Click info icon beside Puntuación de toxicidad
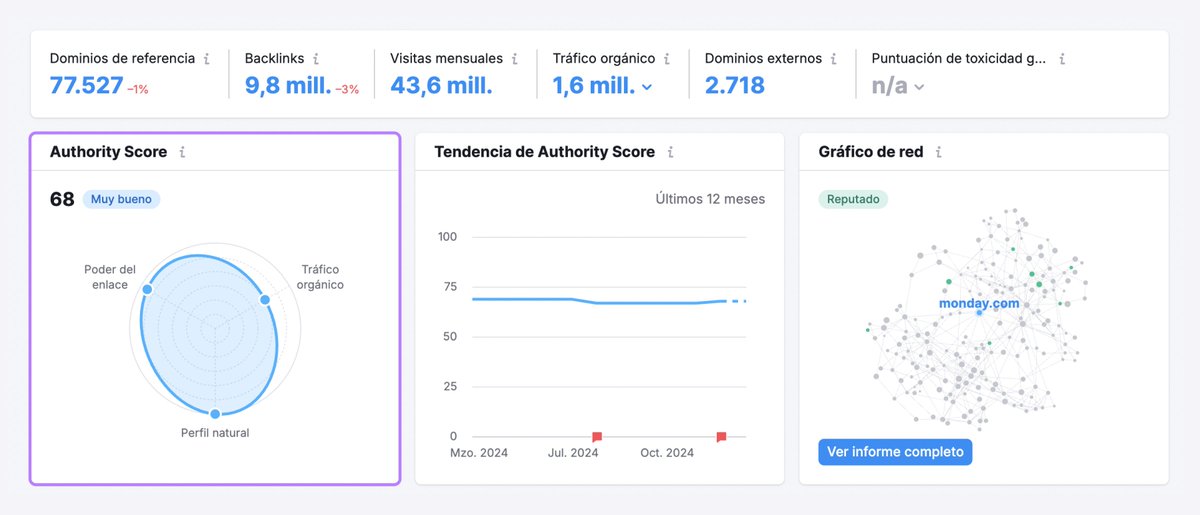The image size is (1200, 515). click(1062, 59)
